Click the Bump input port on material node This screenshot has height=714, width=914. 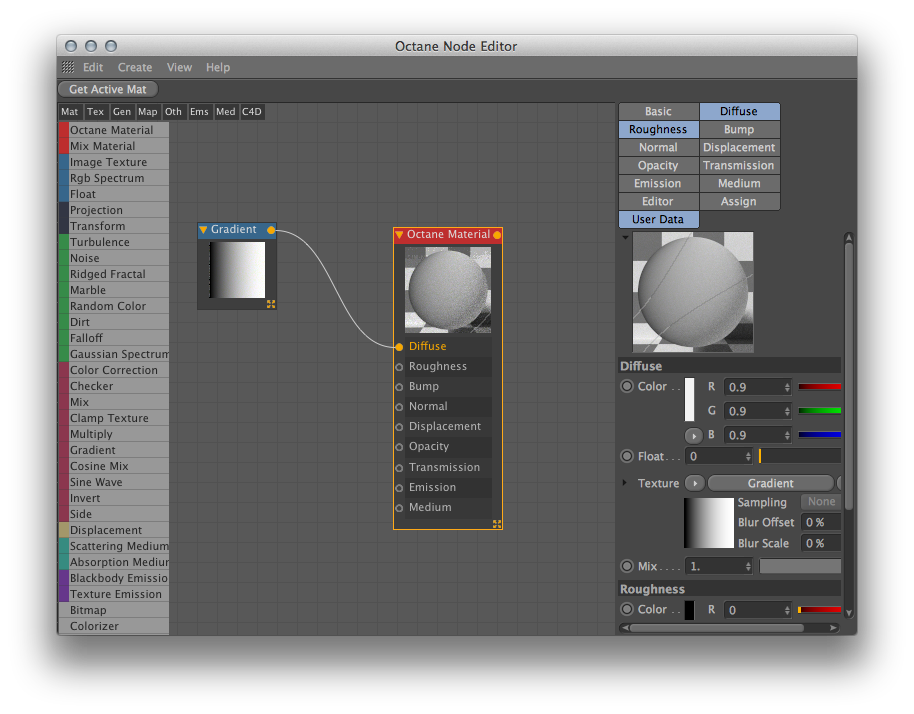coord(399,387)
